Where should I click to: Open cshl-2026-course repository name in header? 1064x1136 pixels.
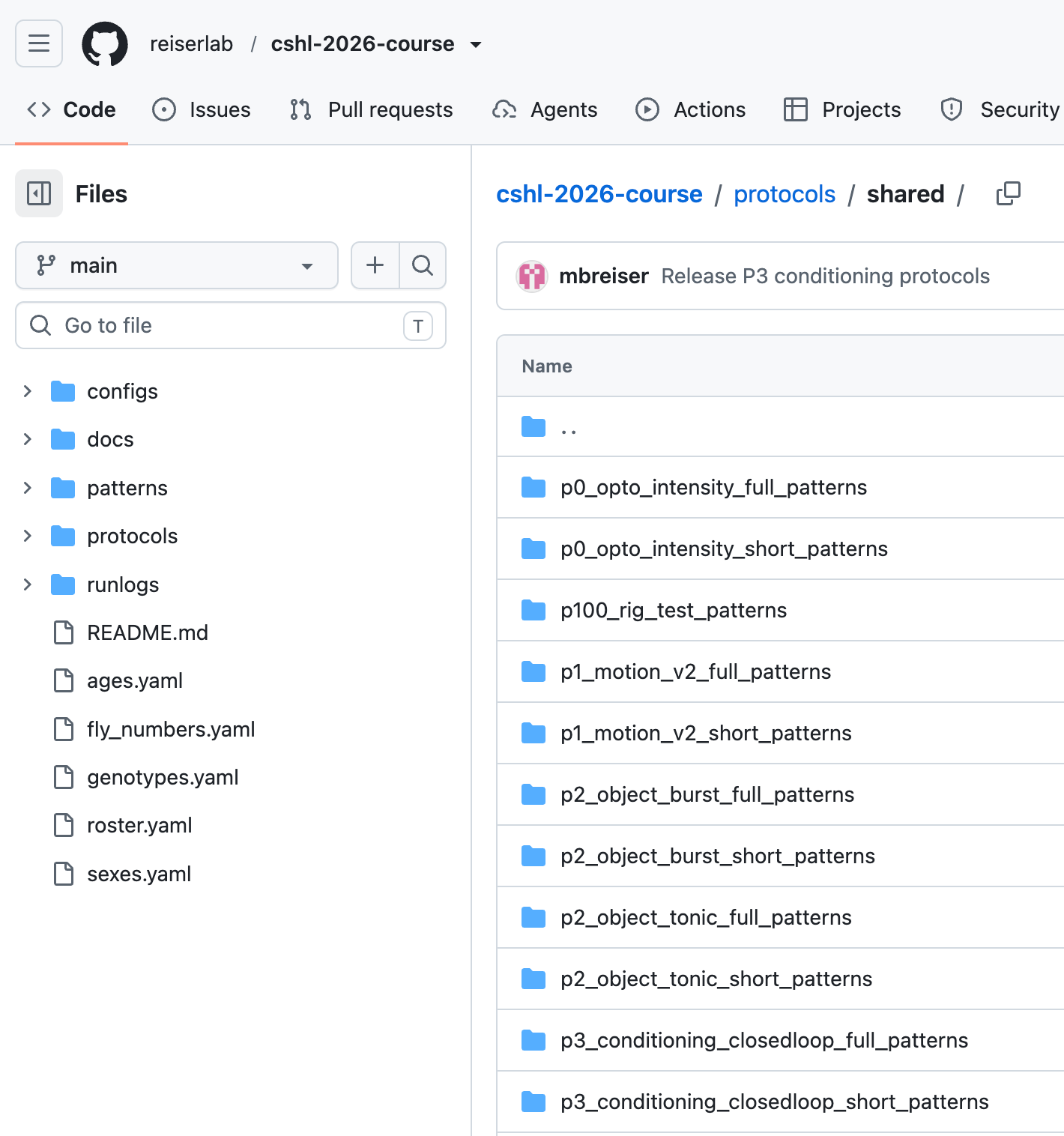pos(363,43)
